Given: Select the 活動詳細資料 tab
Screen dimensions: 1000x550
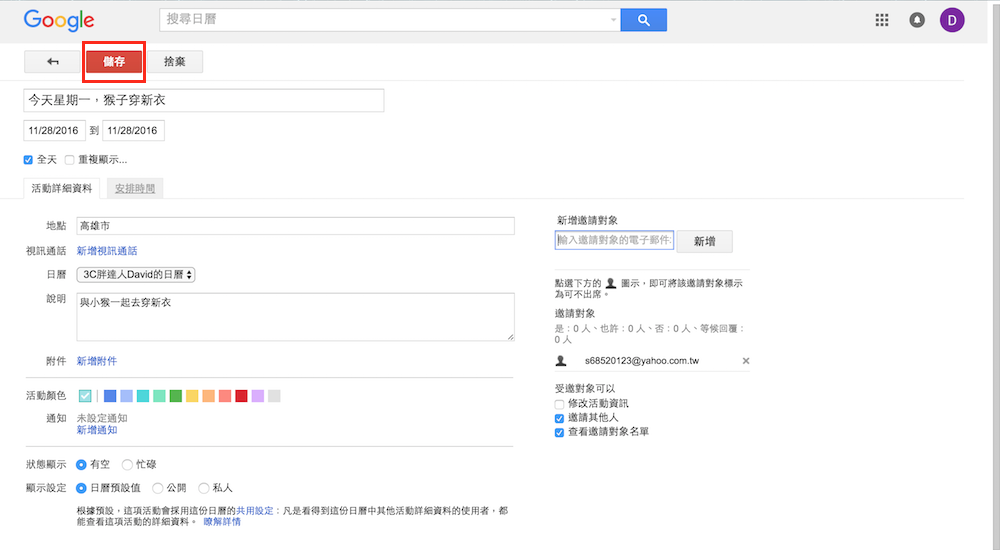Looking at the screenshot, I should [x=62, y=188].
